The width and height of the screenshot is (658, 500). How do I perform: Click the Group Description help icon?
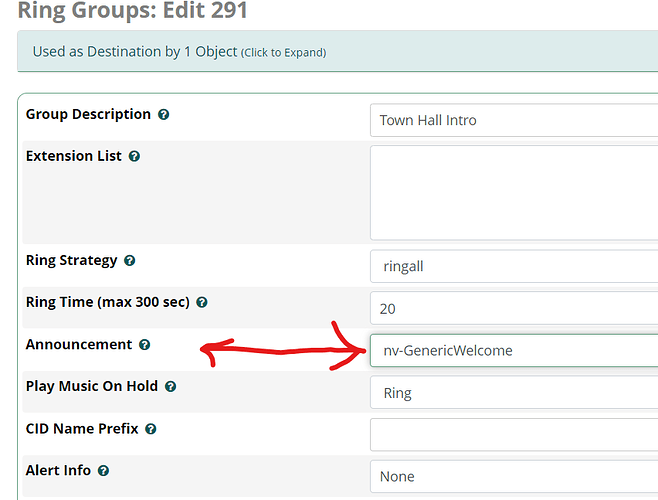(163, 114)
